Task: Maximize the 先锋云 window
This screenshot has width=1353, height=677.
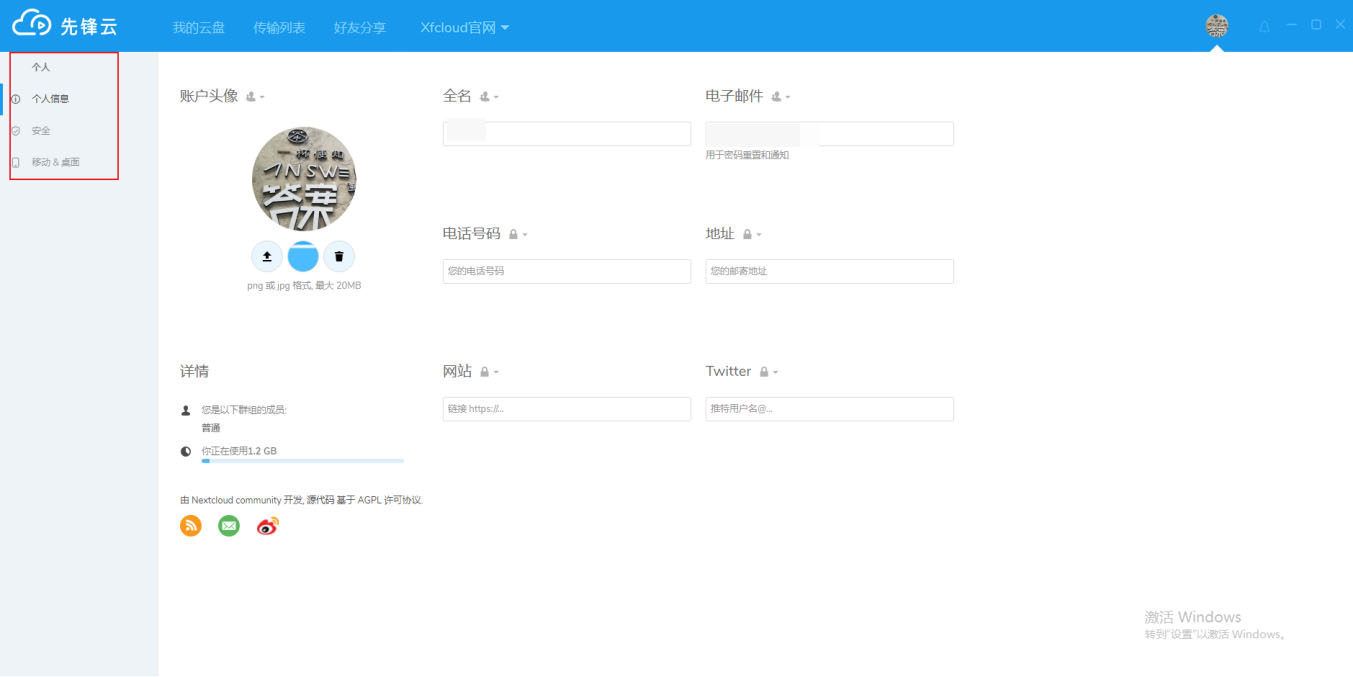Action: pyautogui.click(x=1316, y=24)
